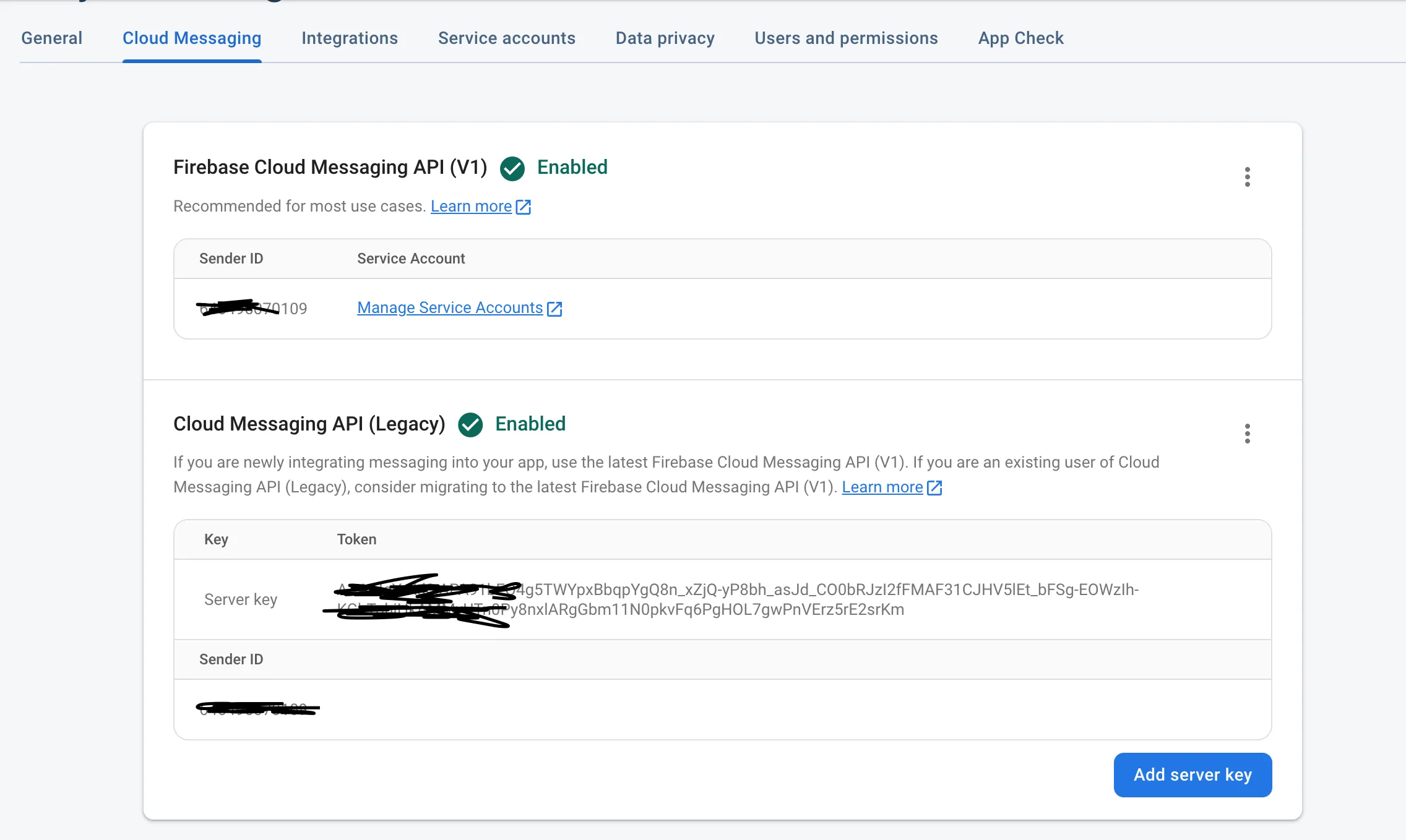Click the Add server key button

(1193, 774)
